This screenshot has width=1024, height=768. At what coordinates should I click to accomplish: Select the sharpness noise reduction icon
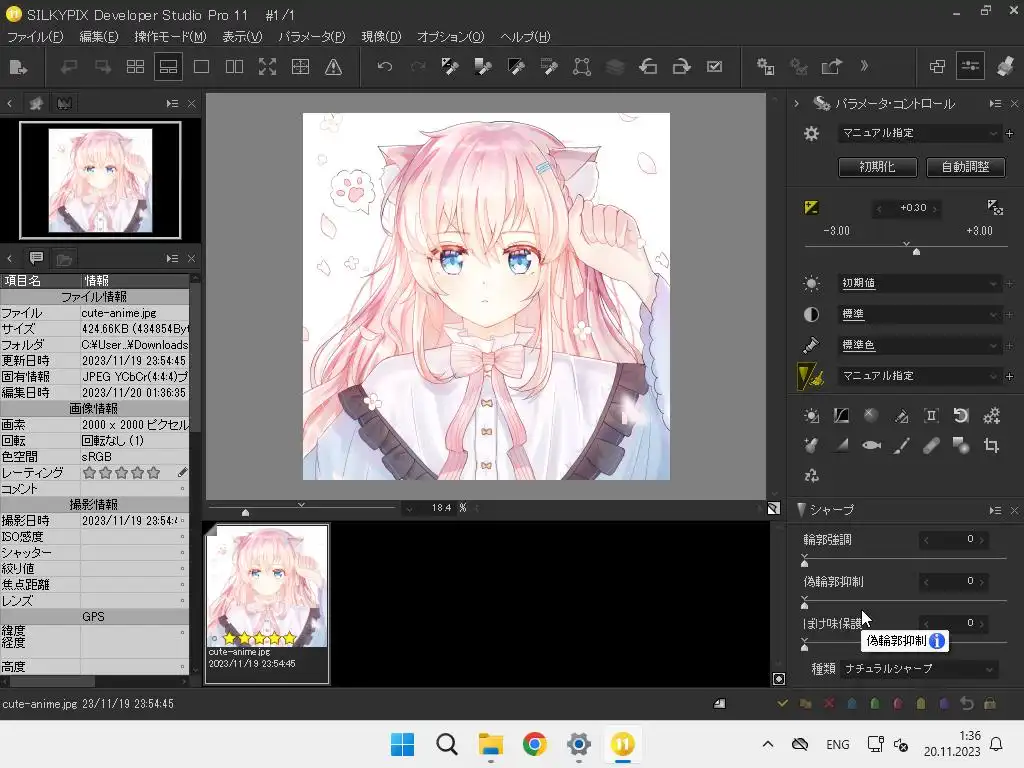pos(810,376)
